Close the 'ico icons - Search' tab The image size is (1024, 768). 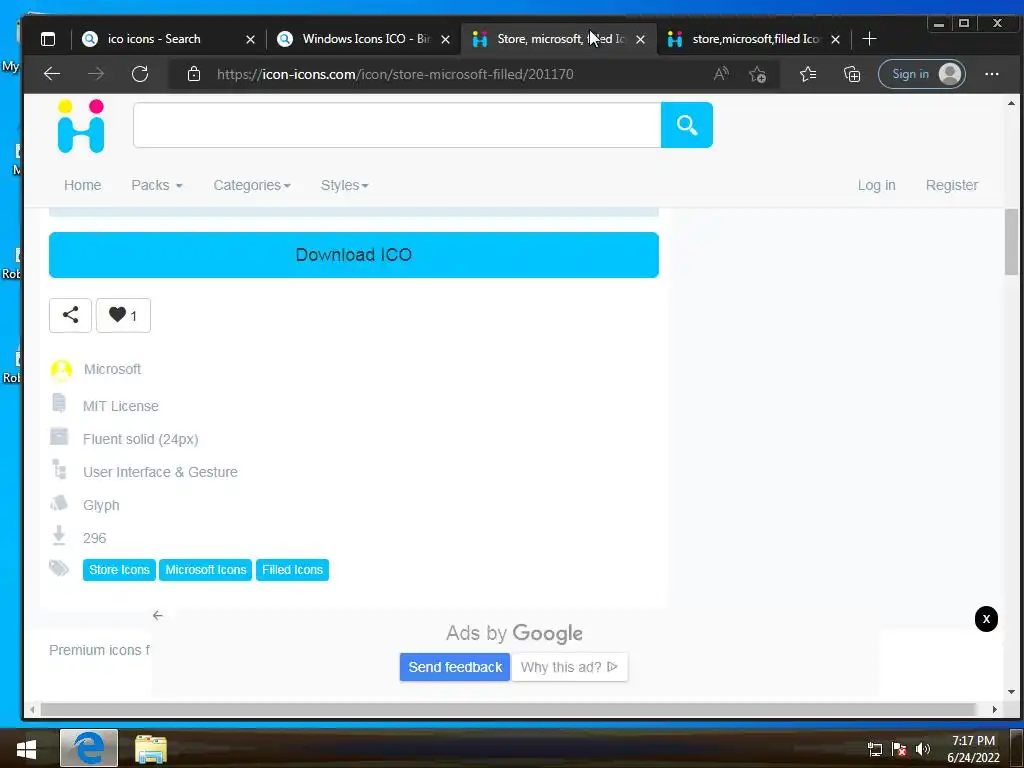point(250,40)
